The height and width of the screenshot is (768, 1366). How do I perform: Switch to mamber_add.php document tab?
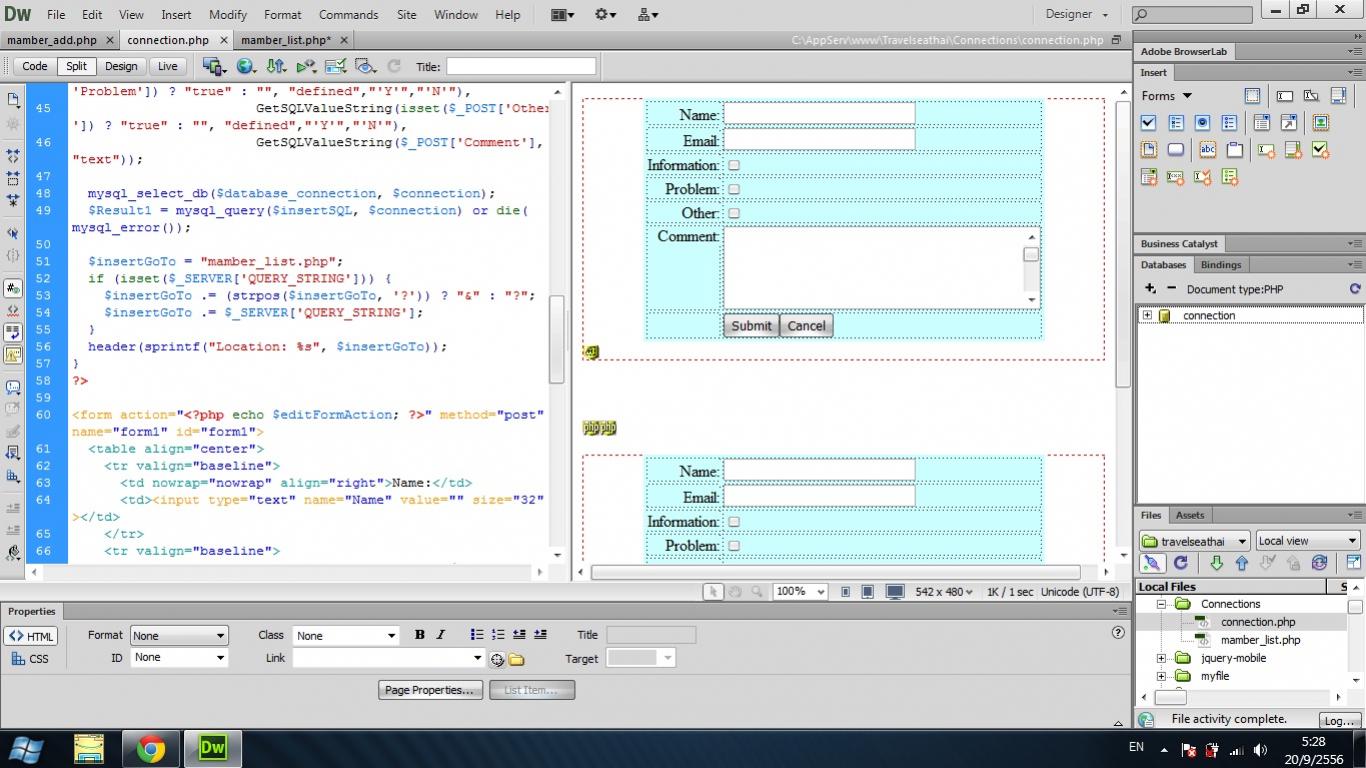click(x=52, y=40)
